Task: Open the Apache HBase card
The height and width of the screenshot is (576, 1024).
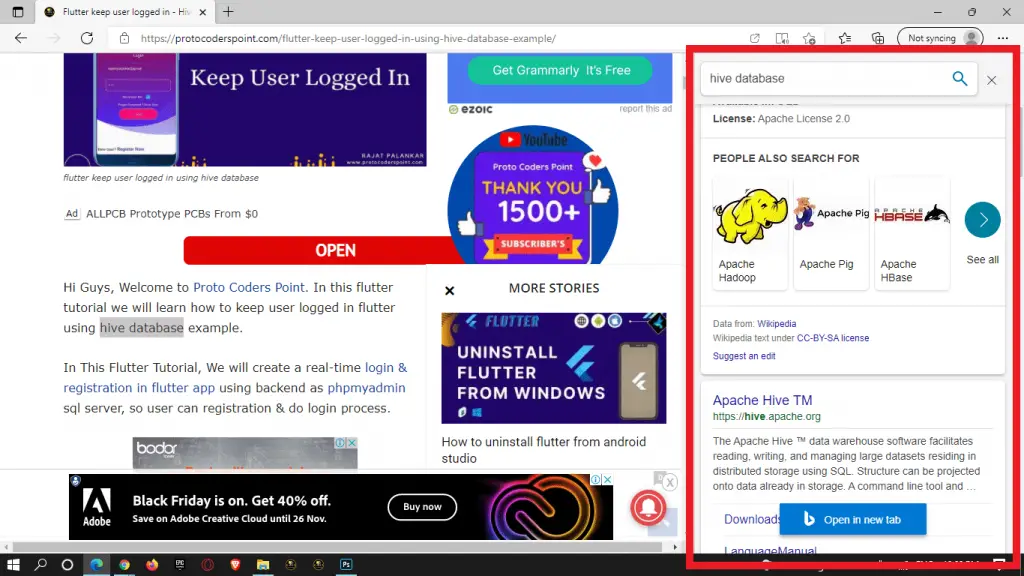Action: tap(912, 233)
